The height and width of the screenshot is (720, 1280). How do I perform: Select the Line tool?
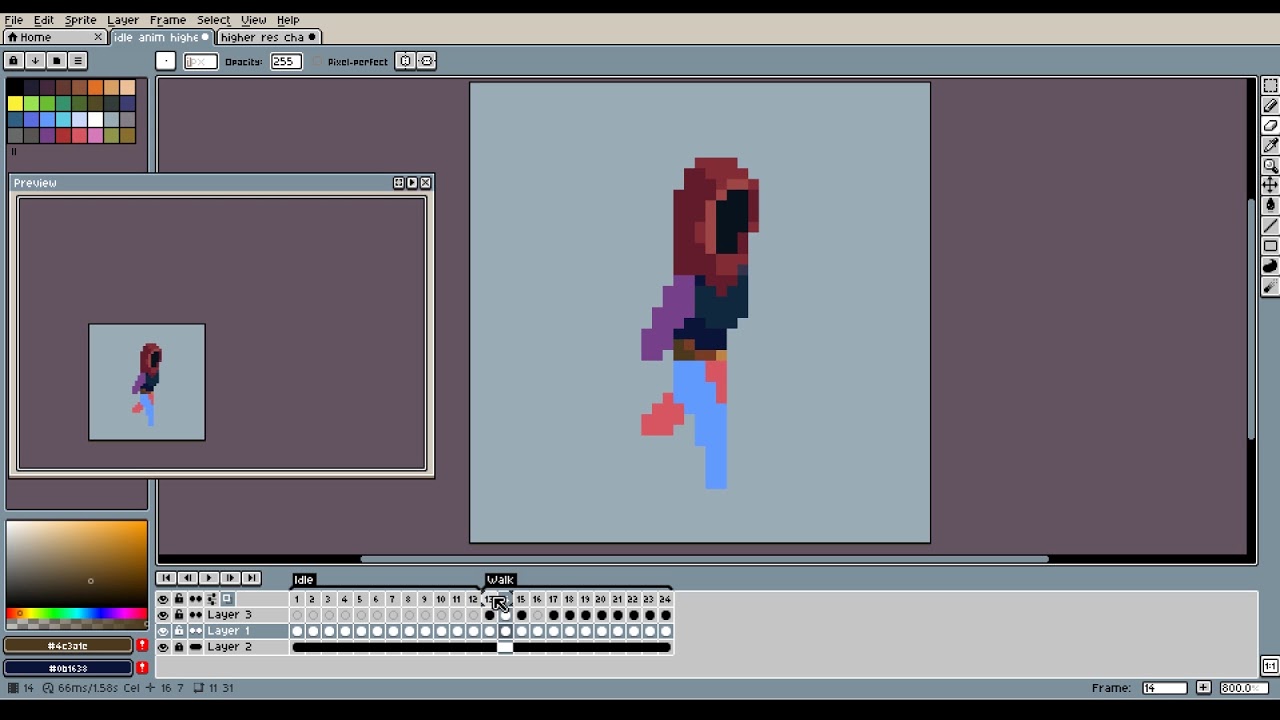(x=1270, y=226)
